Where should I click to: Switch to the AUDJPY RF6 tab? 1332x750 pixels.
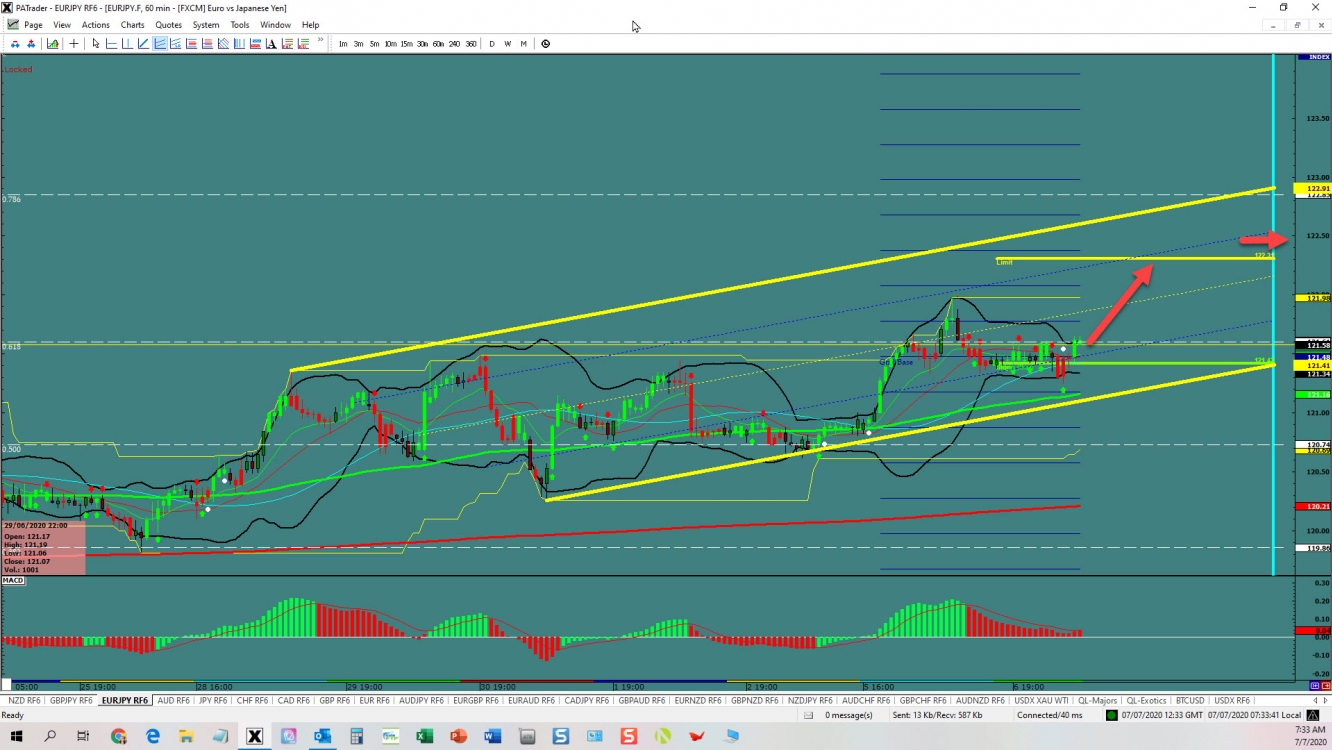click(x=421, y=700)
